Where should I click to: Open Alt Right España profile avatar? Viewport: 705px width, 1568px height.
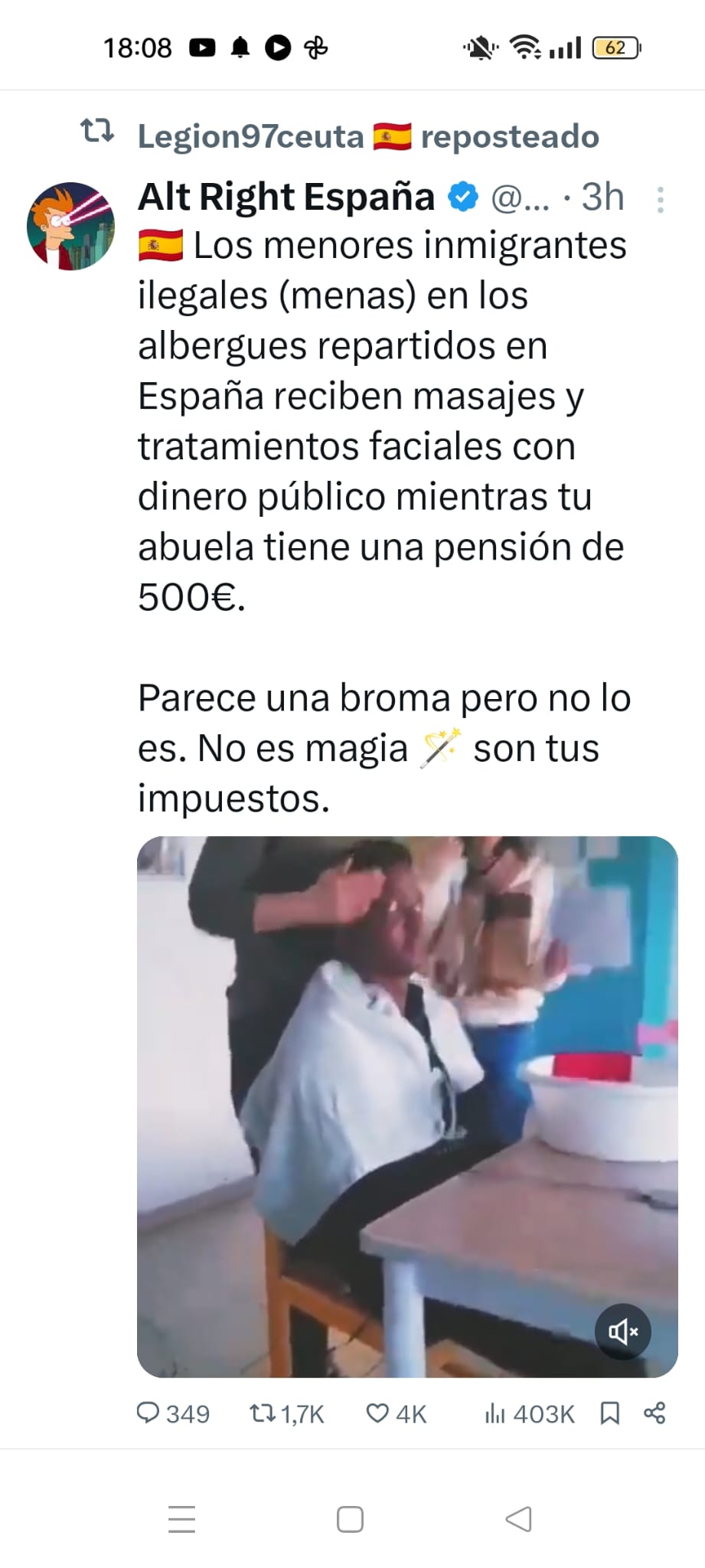tap(70, 226)
